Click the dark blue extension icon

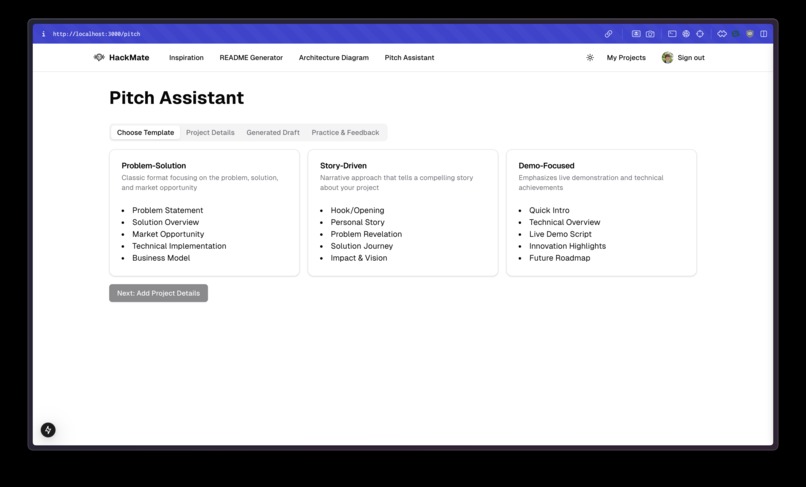(736, 34)
